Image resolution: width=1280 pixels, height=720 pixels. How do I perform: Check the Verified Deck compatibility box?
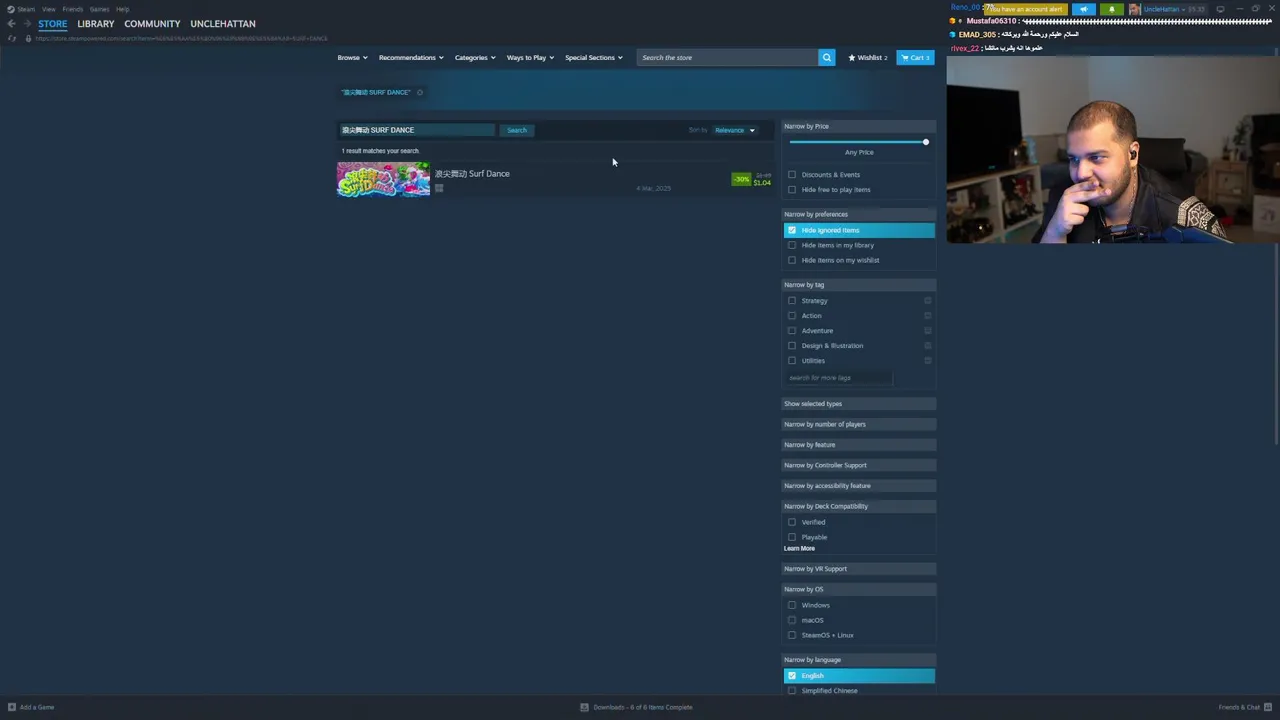click(x=792, y=522)
